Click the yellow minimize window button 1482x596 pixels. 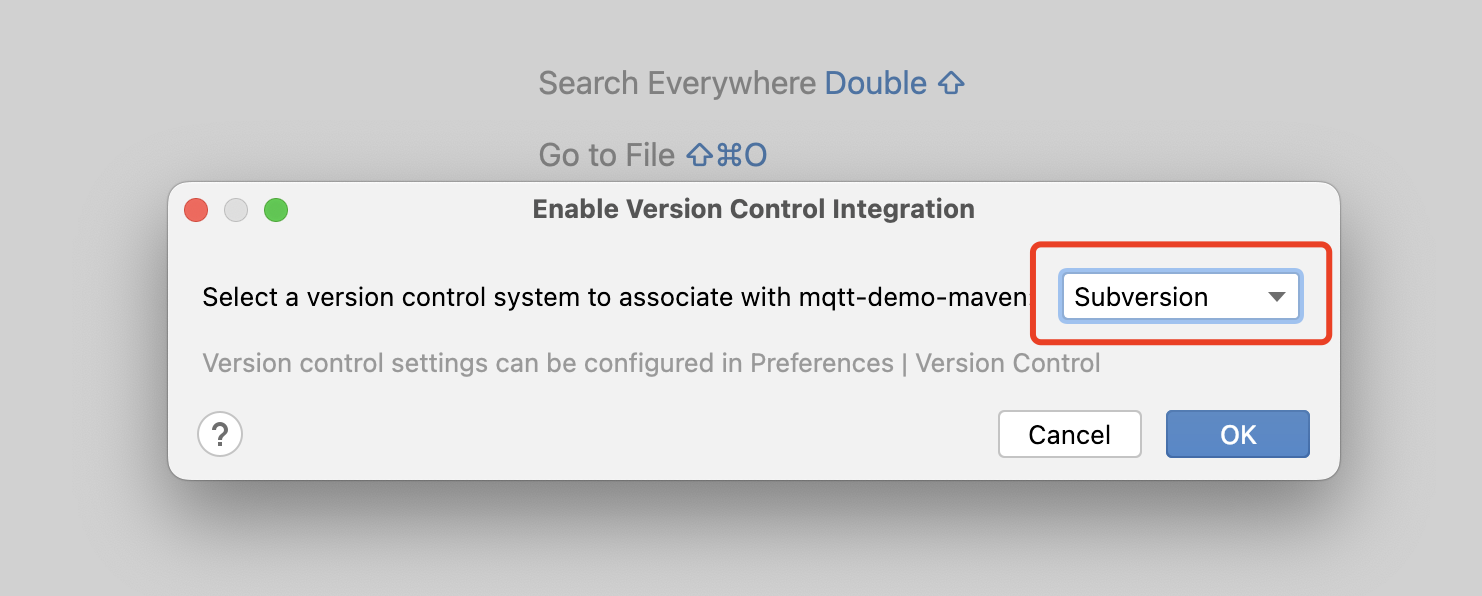(236, 210)
